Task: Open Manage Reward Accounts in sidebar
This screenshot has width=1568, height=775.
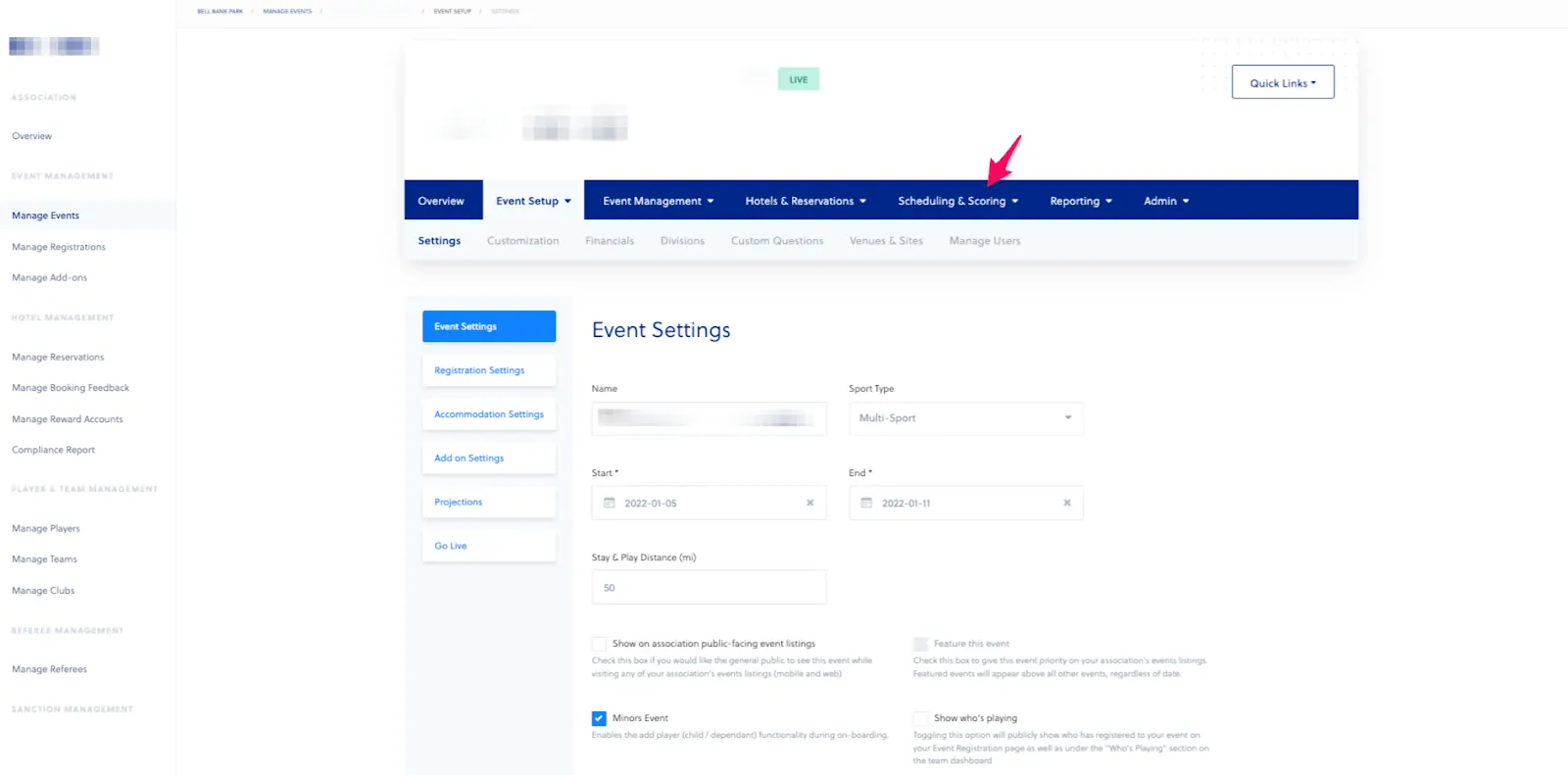Action: [x=68, y=419]
